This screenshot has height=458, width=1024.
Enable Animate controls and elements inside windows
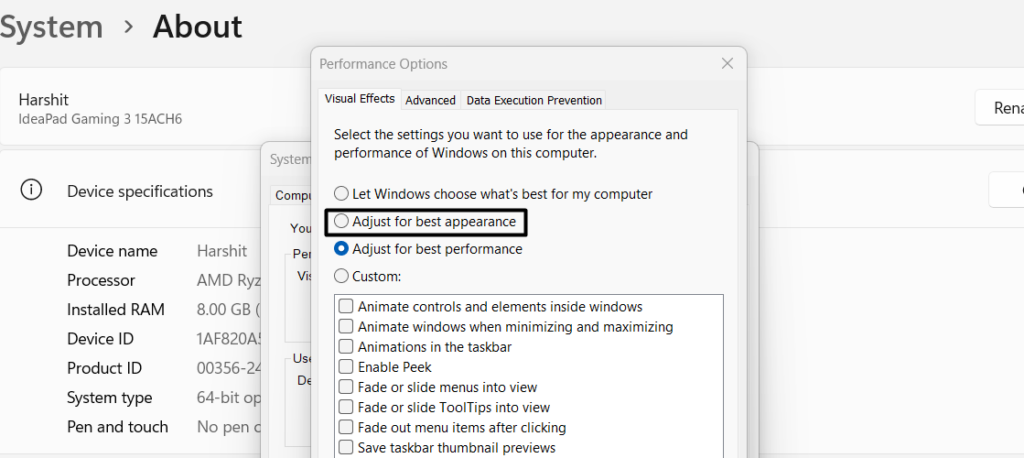[x=346, y=307]
